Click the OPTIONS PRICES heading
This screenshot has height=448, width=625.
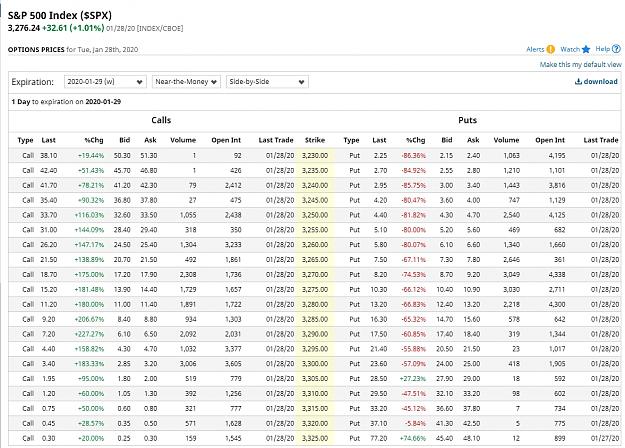[36, 50]
